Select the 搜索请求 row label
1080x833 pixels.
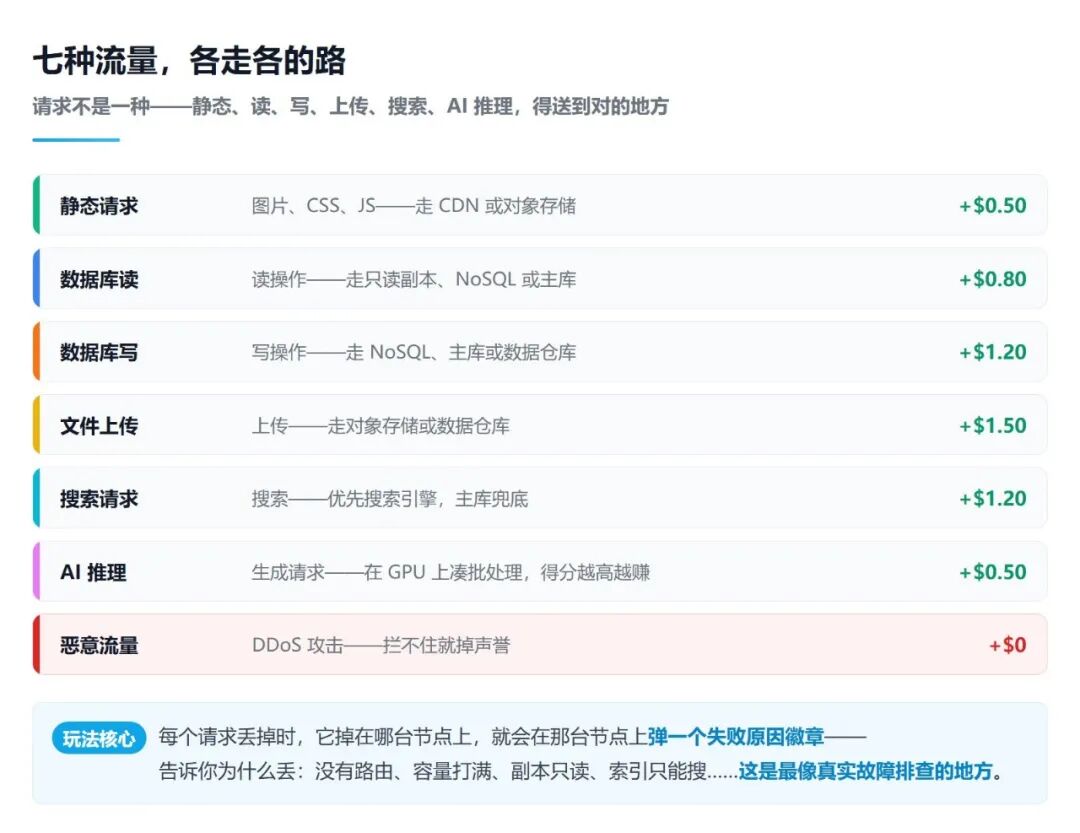point(99,499)
